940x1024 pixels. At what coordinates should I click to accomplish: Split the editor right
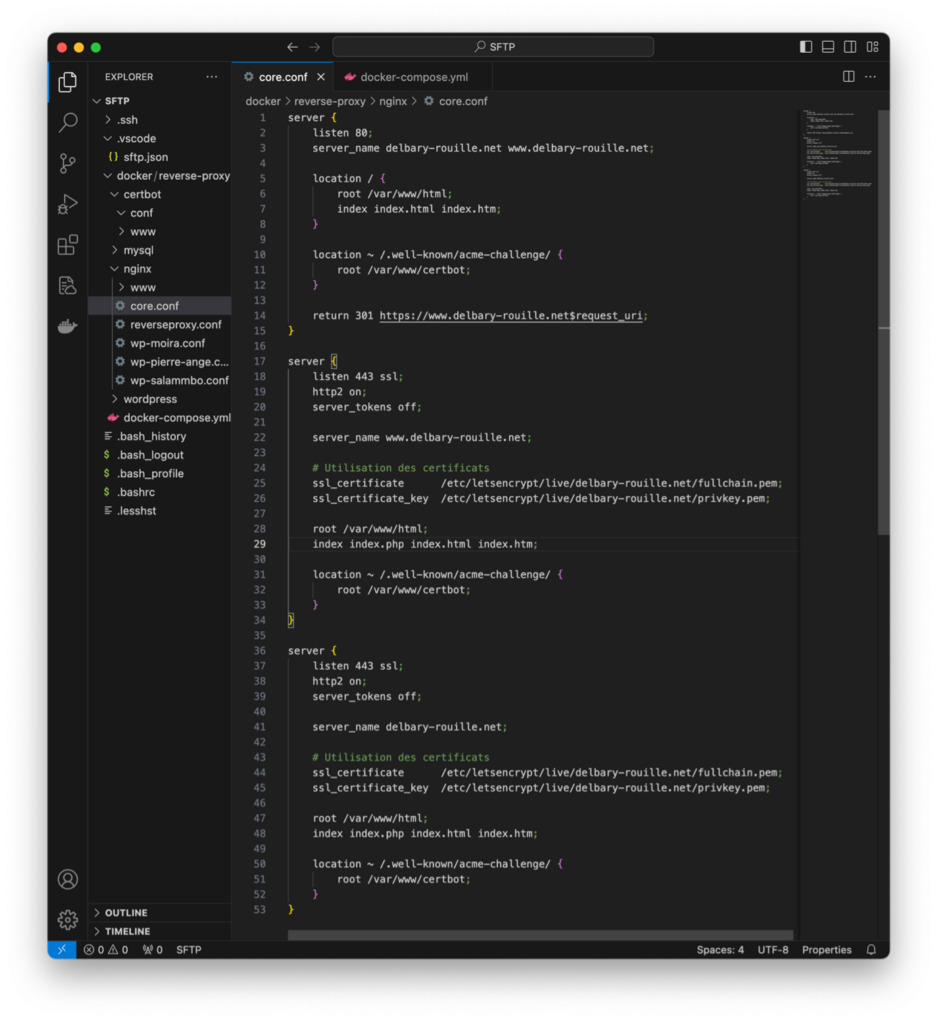pyautogui.click(x=849, y=76)
